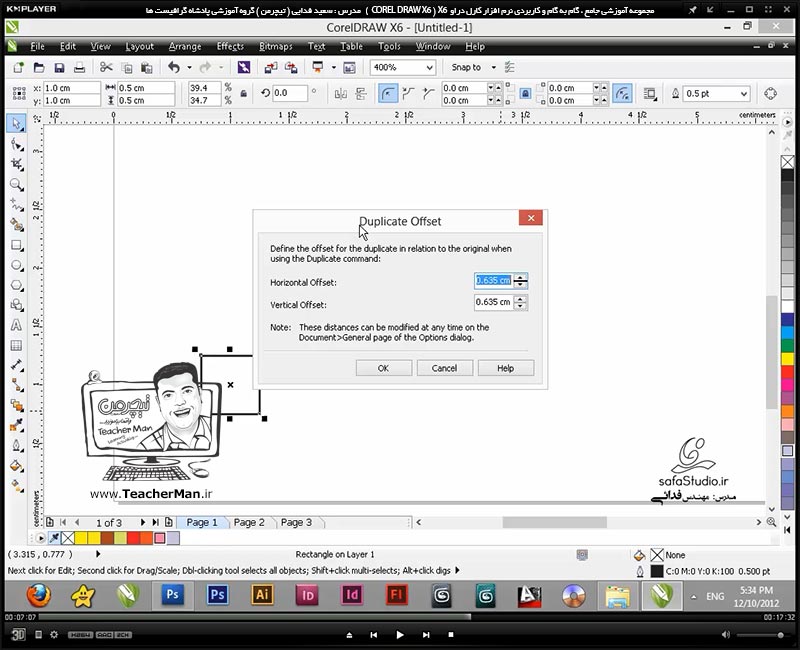Image resolution: width=800 pixels, height=650 pixels.
Task: Click the Horizontal Offset input field
Action: [x=493, y=280]
